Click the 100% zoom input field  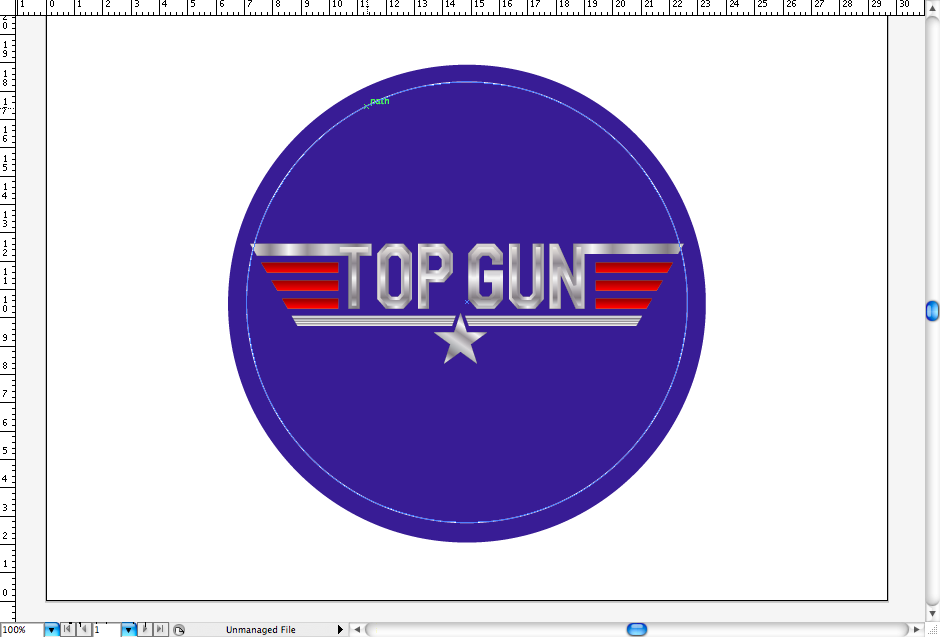tap(22, 630)
